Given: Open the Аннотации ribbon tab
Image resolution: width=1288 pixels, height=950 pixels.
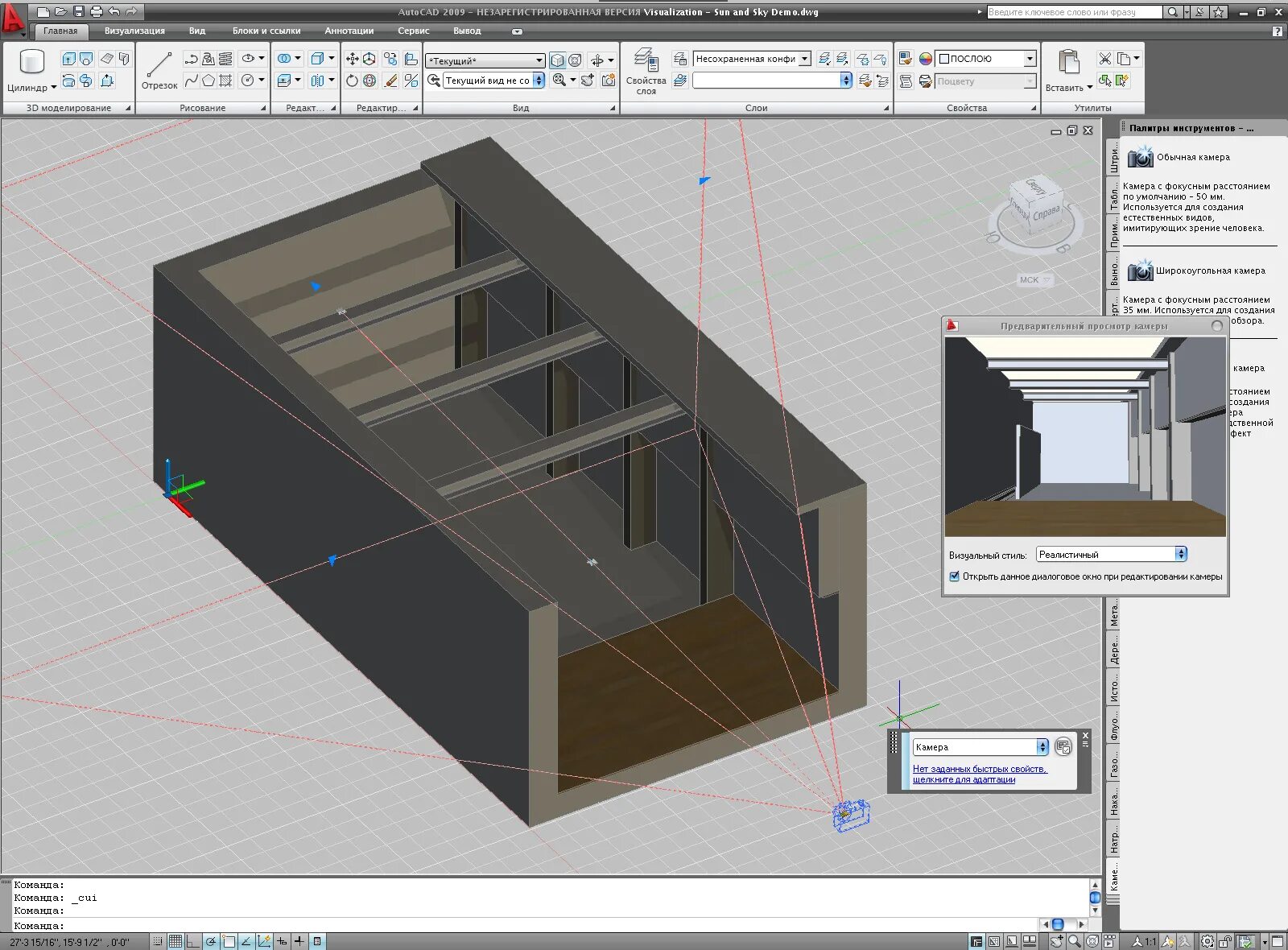Looking at the screenshot, I should coord(349,31).
